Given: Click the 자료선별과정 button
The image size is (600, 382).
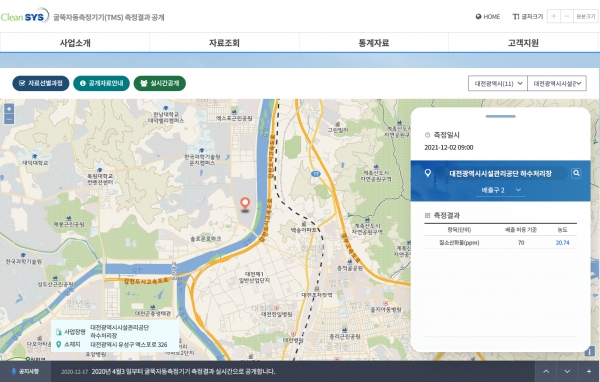Looking at the screenshot, I should [41, 83].
